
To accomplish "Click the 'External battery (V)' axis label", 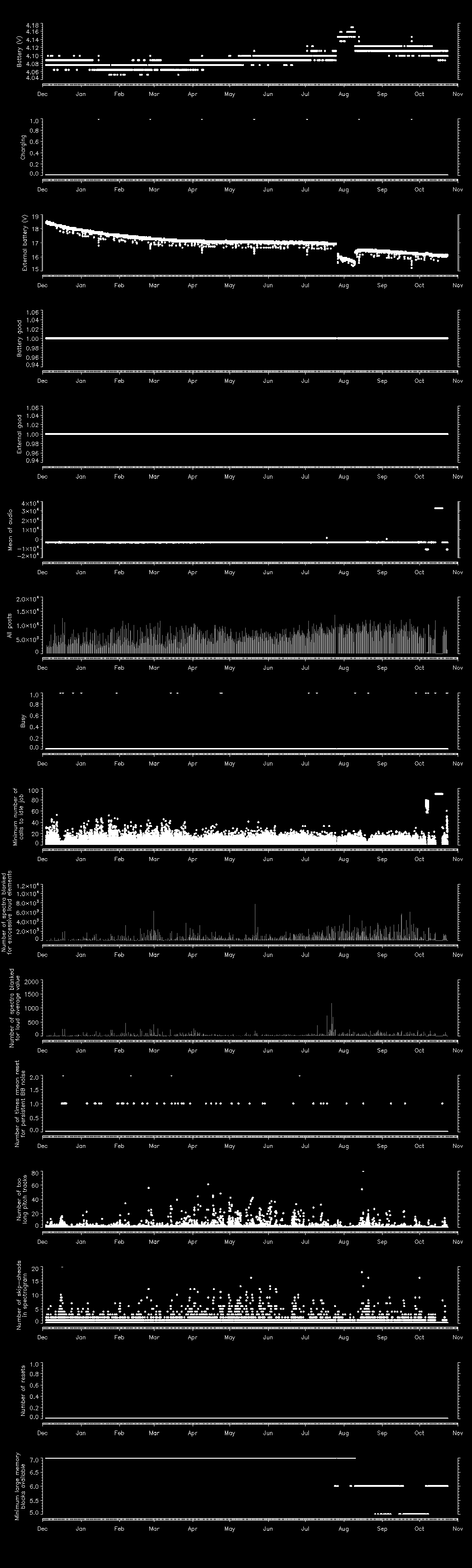I will [25, 243].
